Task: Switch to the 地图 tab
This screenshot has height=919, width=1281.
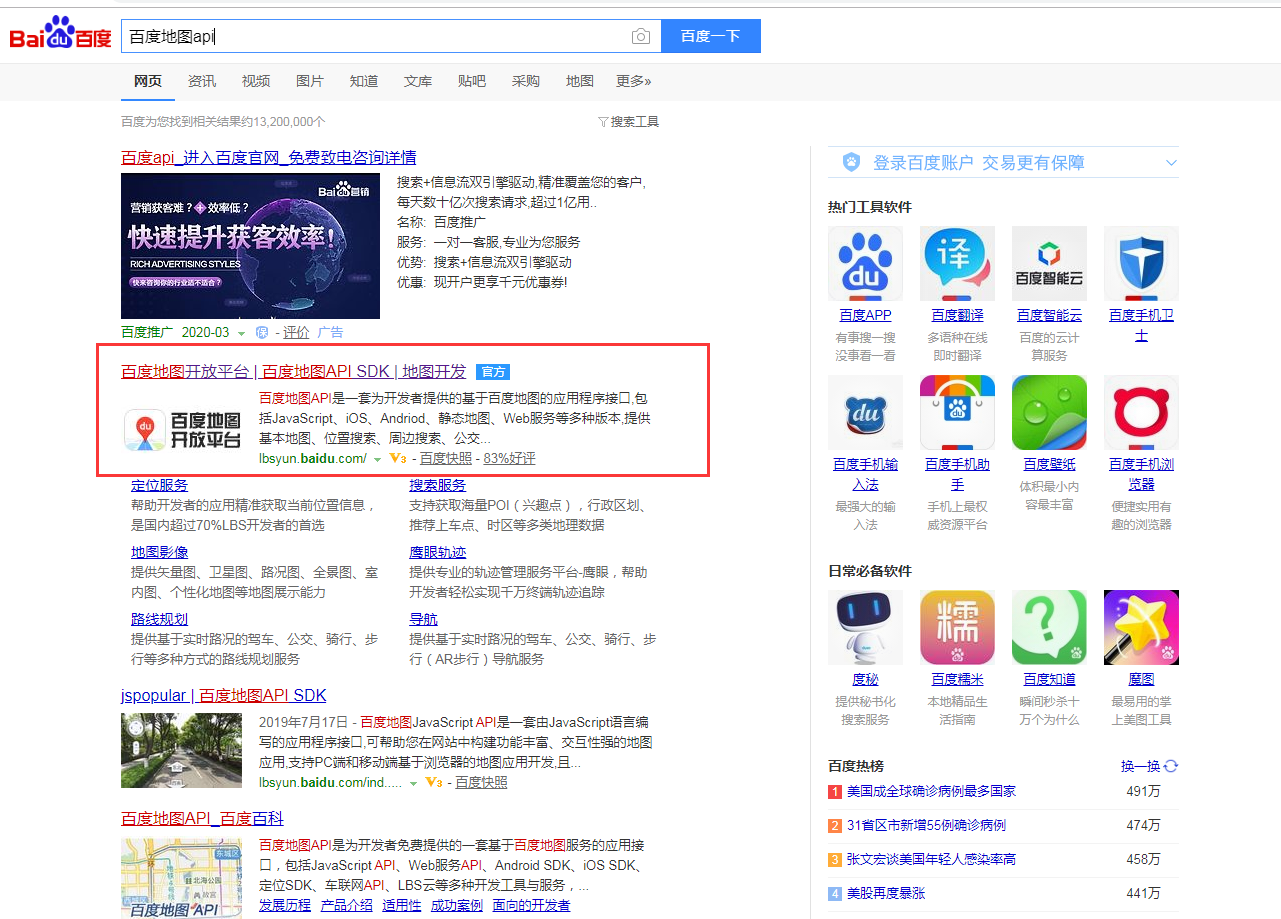Action: [580, 81]
